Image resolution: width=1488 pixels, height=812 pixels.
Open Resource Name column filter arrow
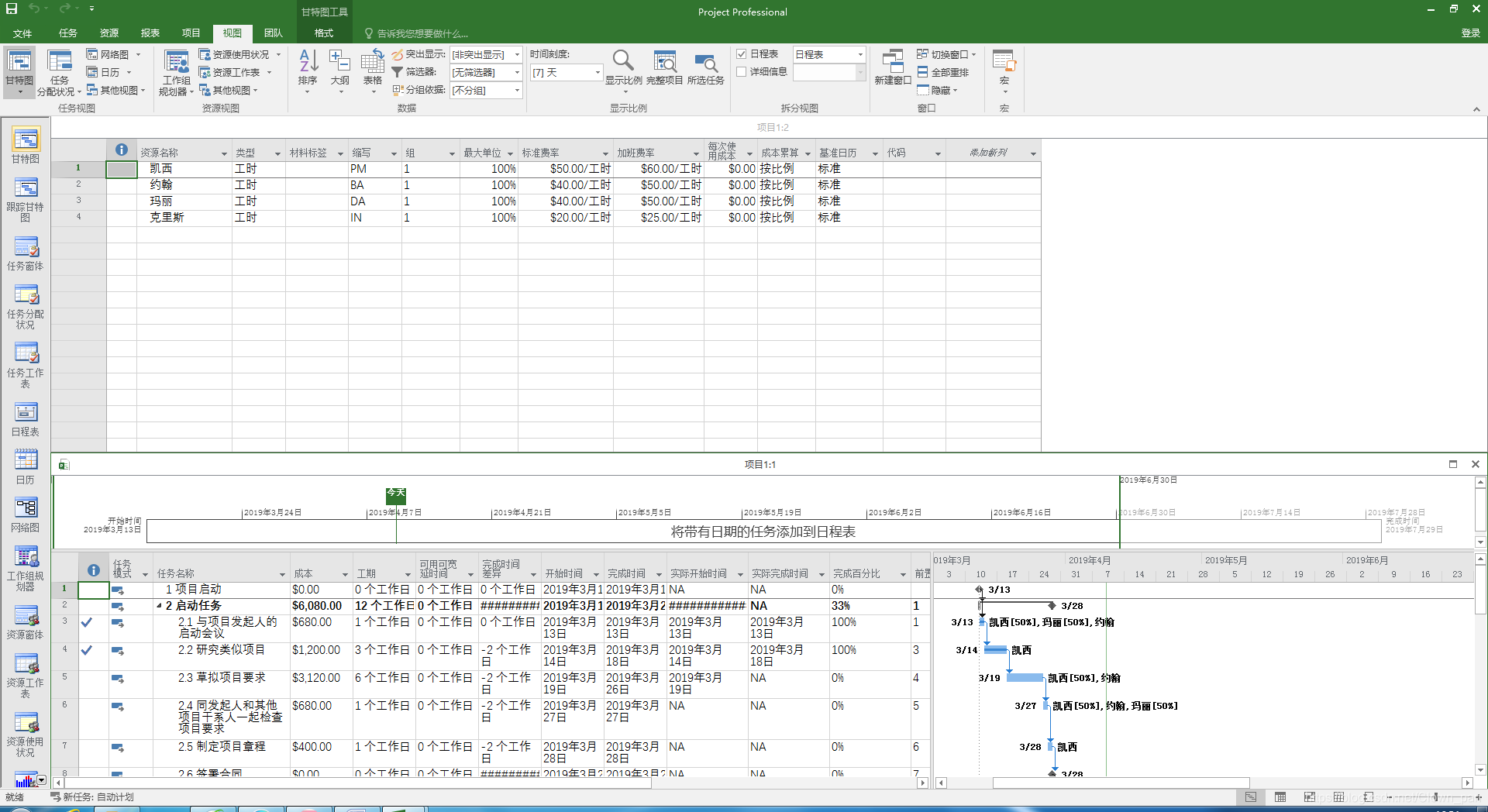tap(224, 153)
